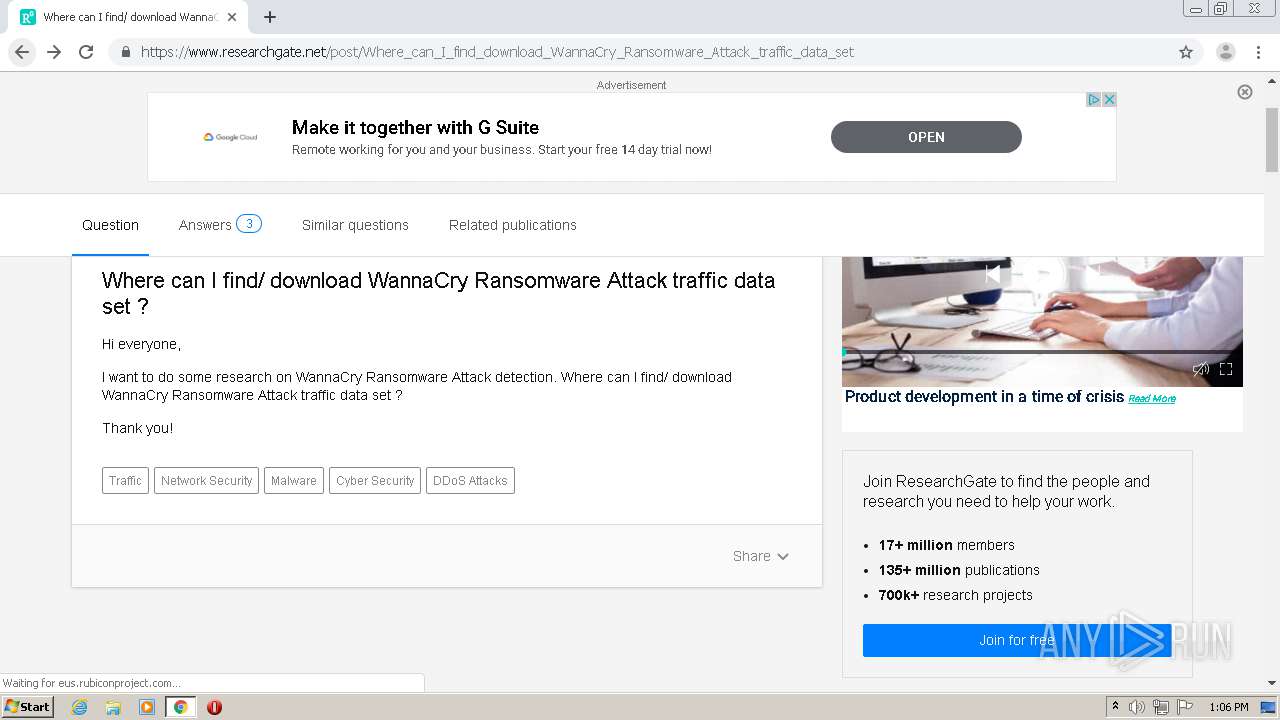Open the G Suite ad
The image size is (1280, 720).
926,137
